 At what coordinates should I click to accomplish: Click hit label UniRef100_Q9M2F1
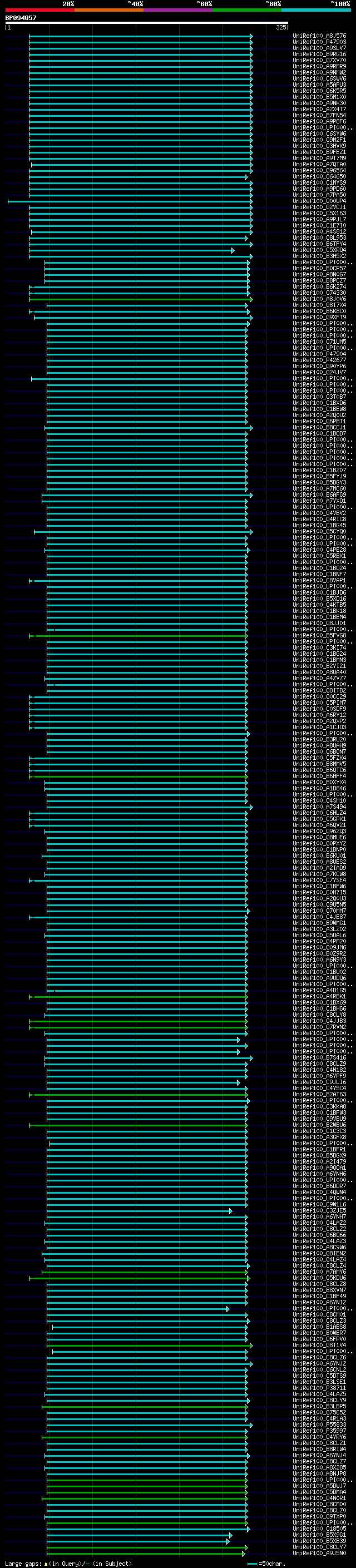[x=319, y=140]
